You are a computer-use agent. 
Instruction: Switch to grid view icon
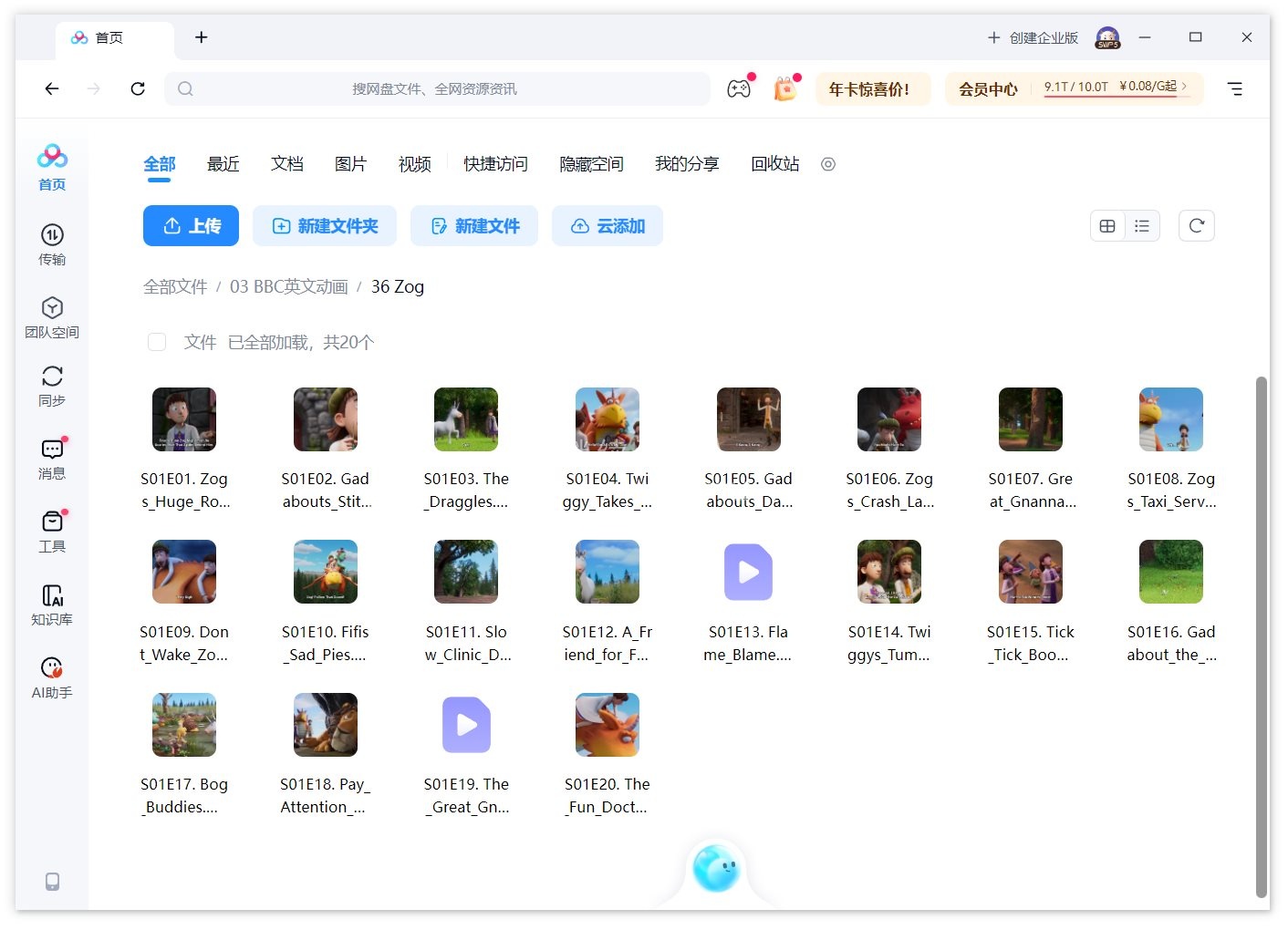click(x=1107, y=226)
